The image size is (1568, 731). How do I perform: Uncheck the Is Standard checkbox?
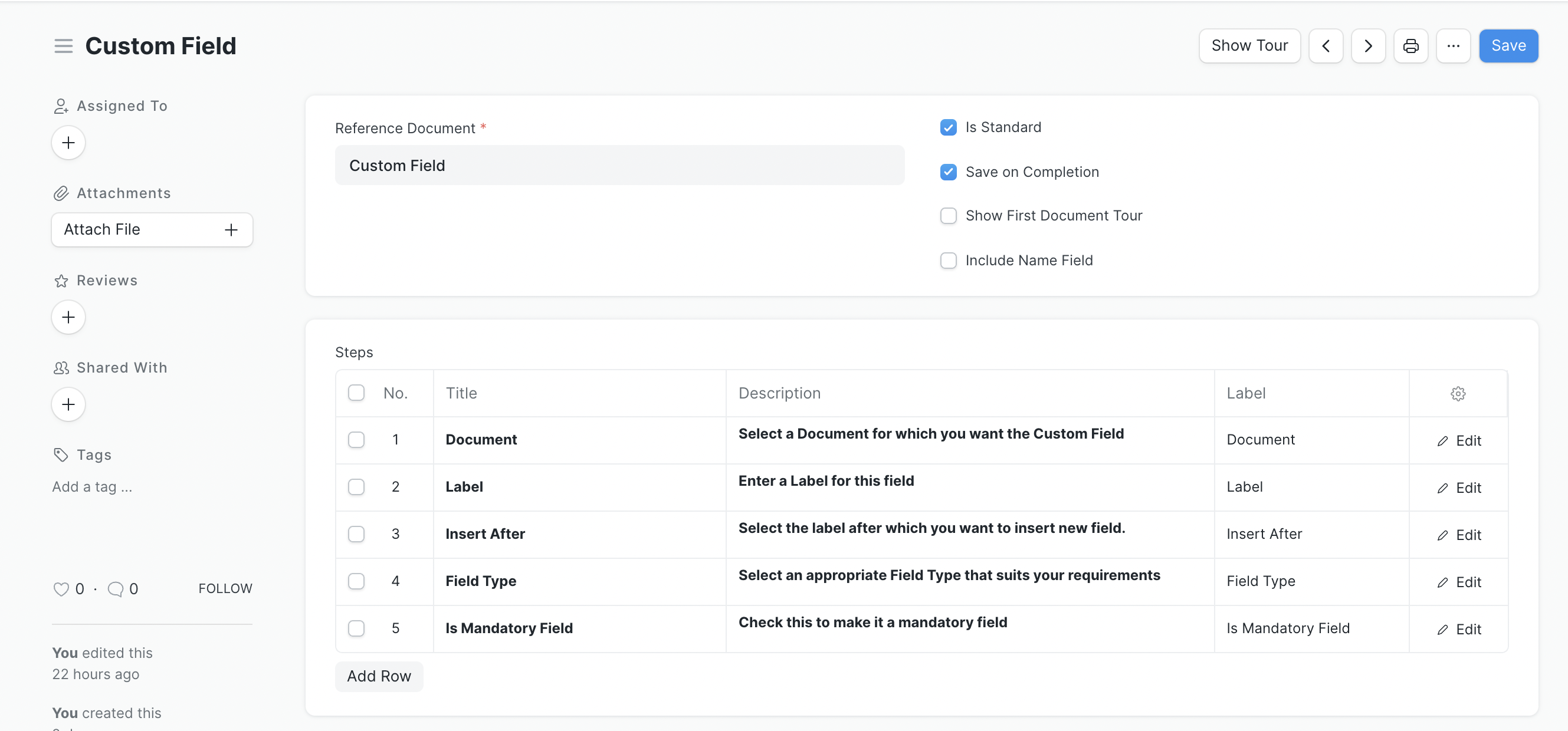(x=948, y=128)
